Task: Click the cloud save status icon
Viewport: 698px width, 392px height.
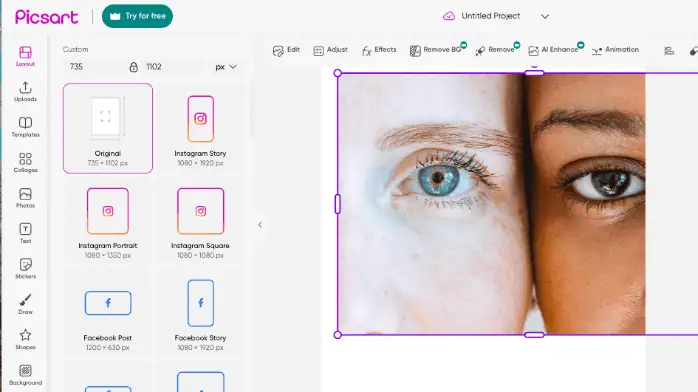Action: 449,16
